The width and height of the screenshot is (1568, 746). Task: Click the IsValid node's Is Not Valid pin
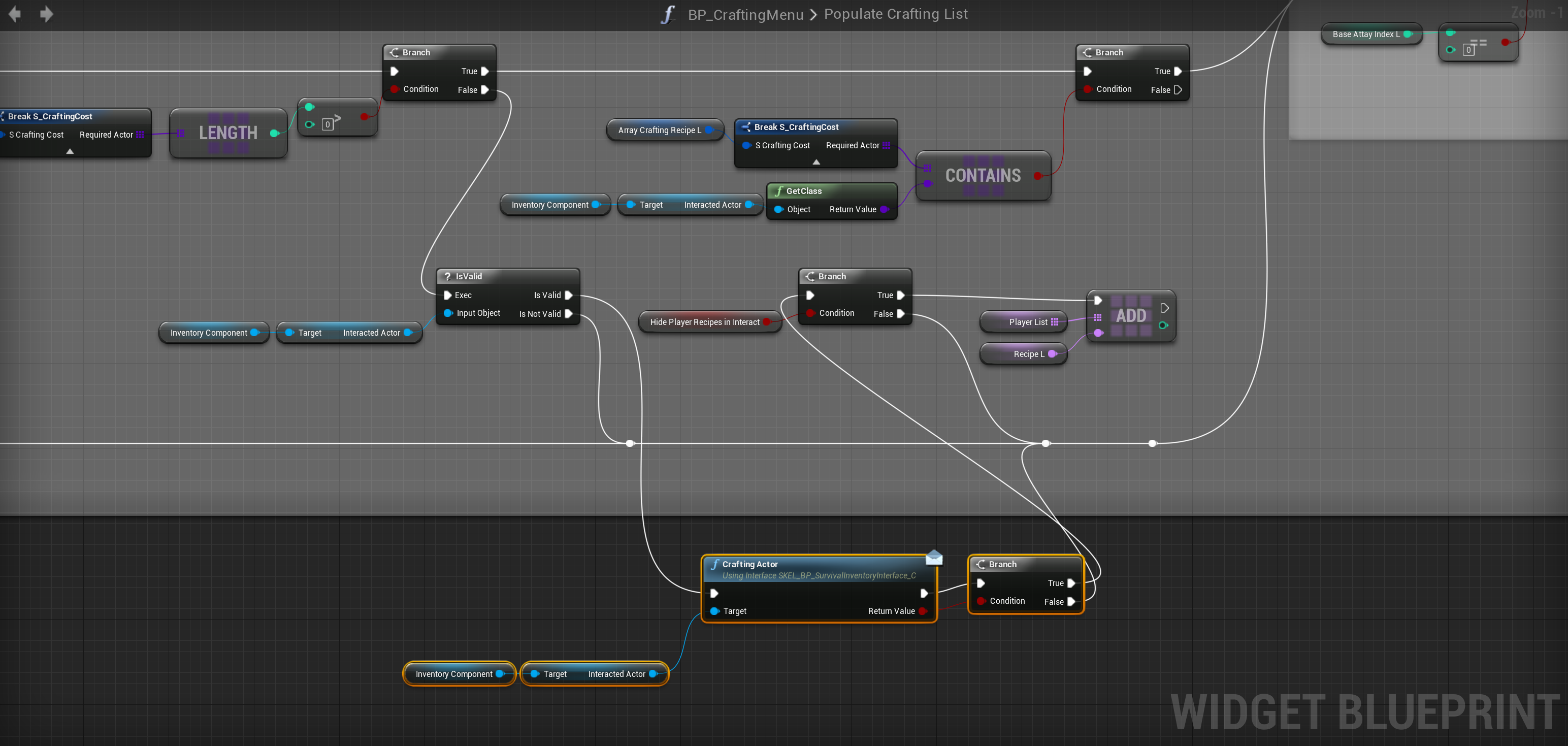(x=568, y=314)
